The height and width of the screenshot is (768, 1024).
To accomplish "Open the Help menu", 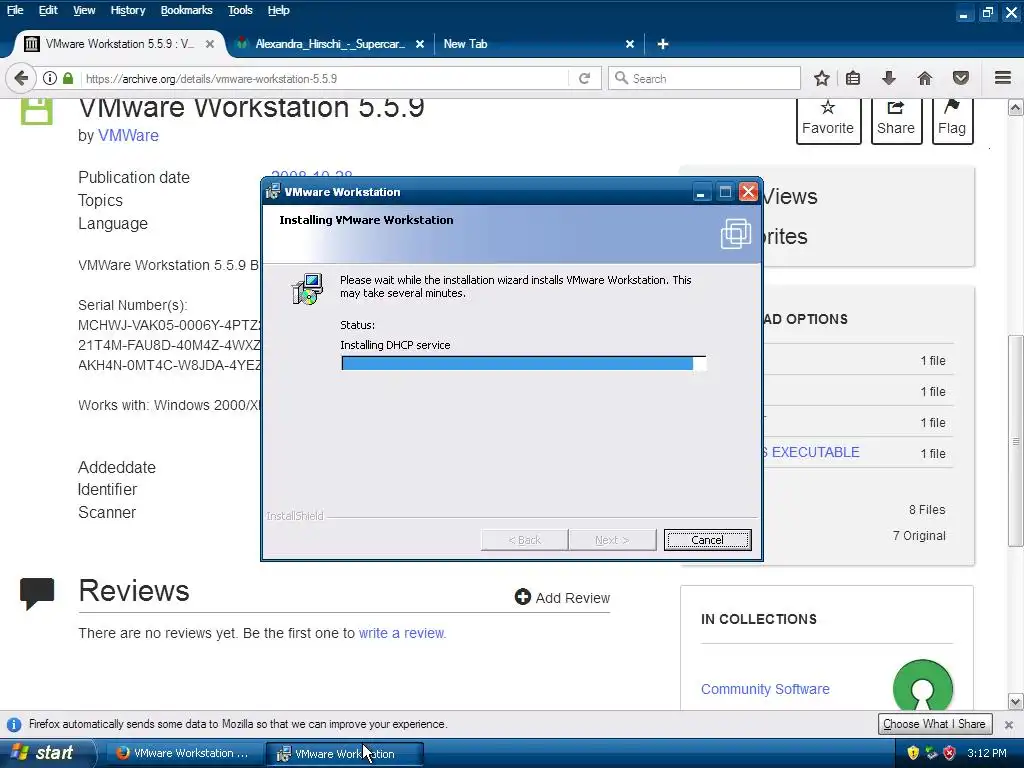I will click(x=278, y=10).
